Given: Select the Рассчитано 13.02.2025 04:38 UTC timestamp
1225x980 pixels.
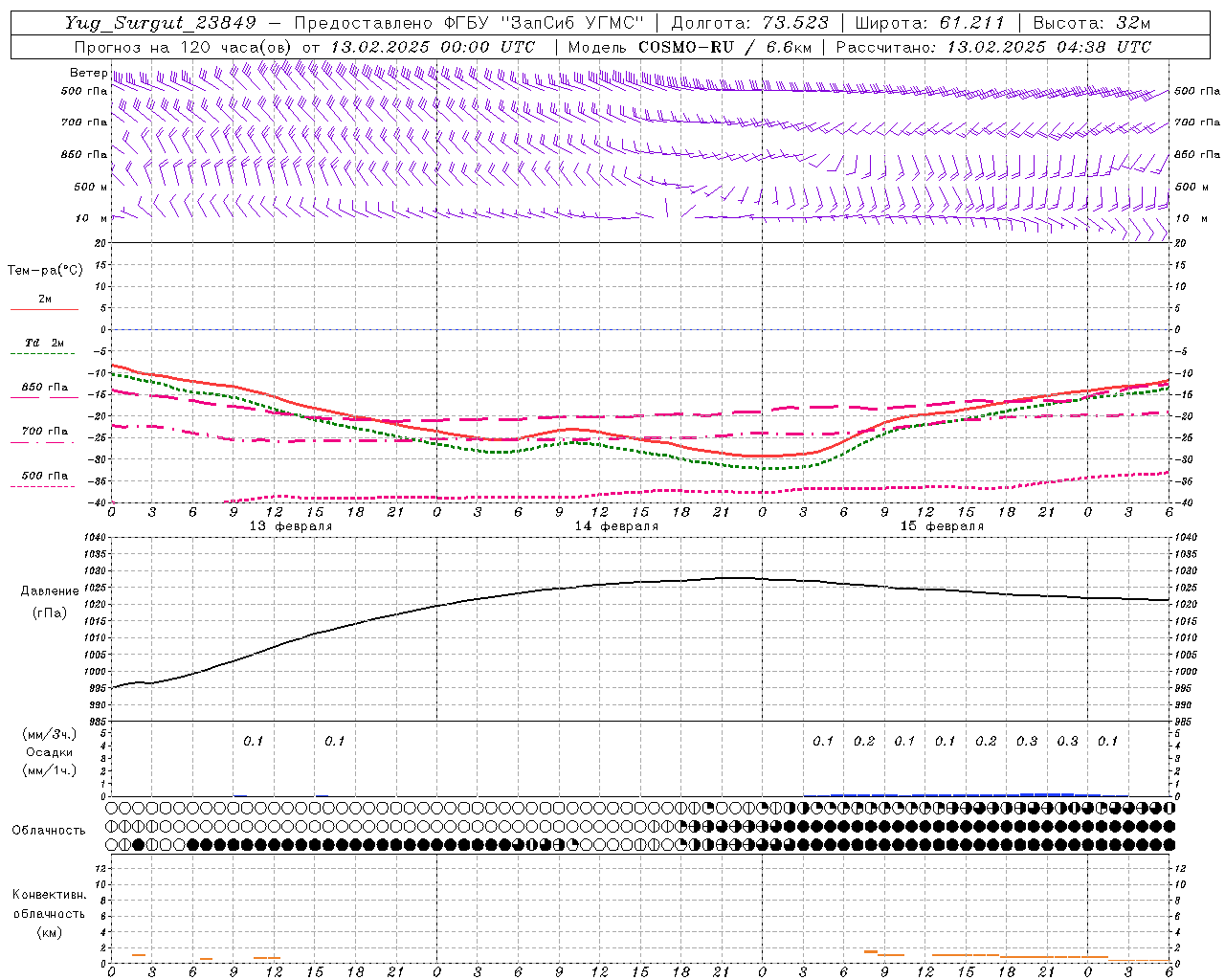Looking at the screenshot, I should [x=993, y=47].
